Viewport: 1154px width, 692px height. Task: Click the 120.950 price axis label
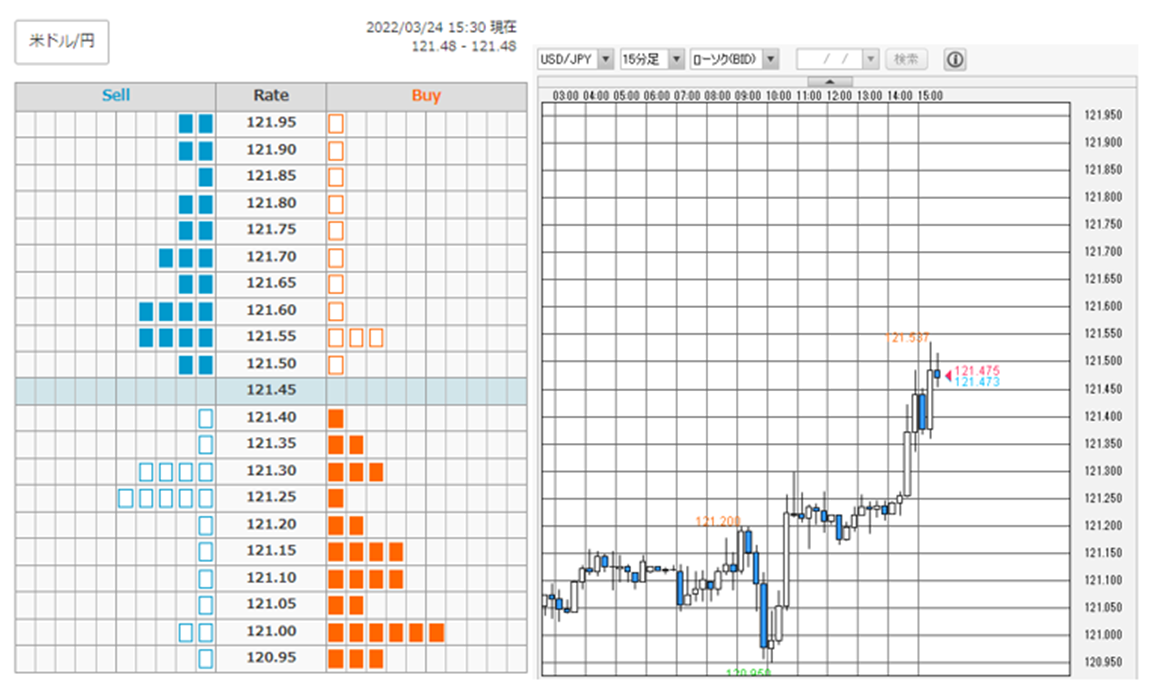pos(1103,663)
